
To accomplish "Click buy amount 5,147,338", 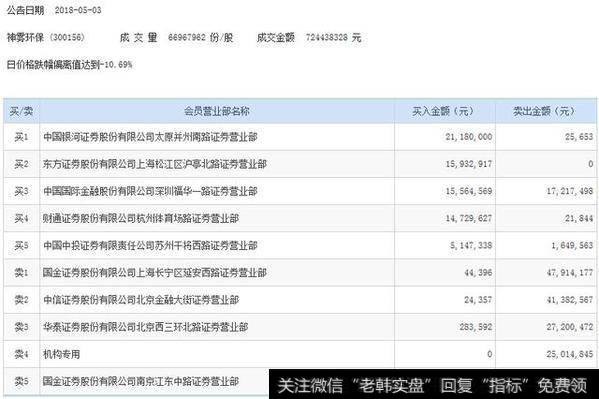I will [x=471, y=245].
